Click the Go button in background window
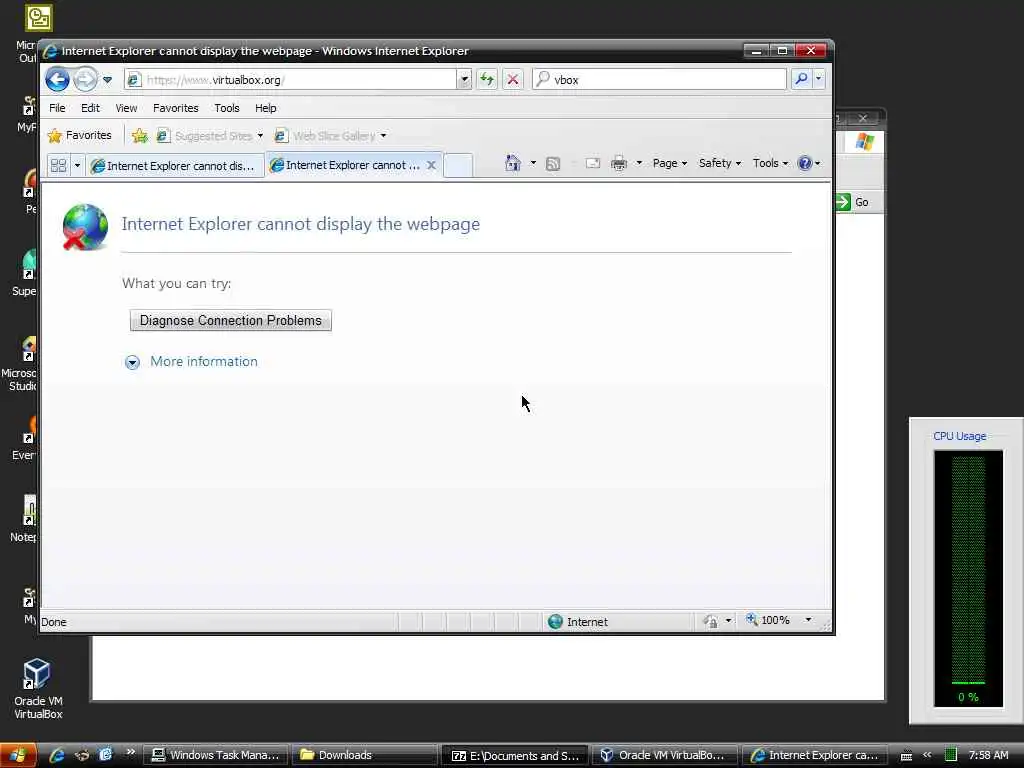 point(852,202)
